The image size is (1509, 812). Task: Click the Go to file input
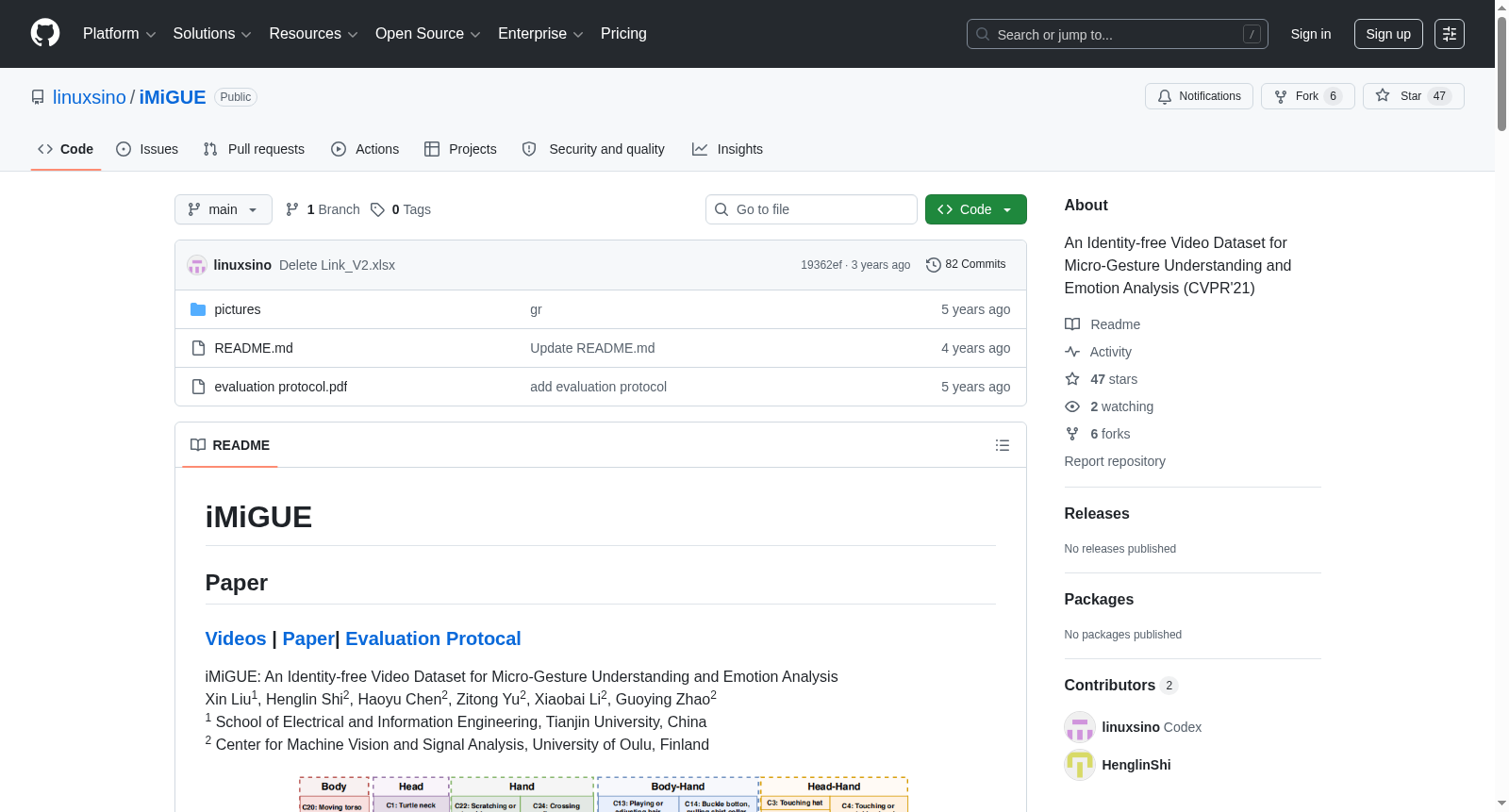click(x=811, y=209)
